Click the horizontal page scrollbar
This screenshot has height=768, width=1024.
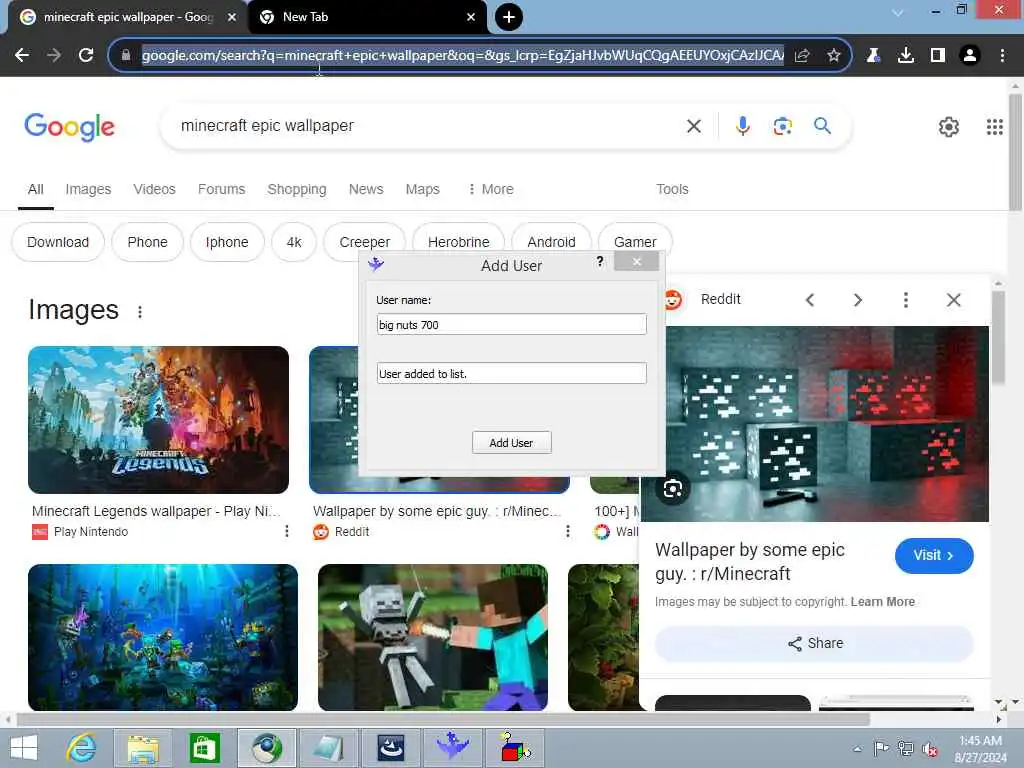pyautogui.click(x=443, y=720)
